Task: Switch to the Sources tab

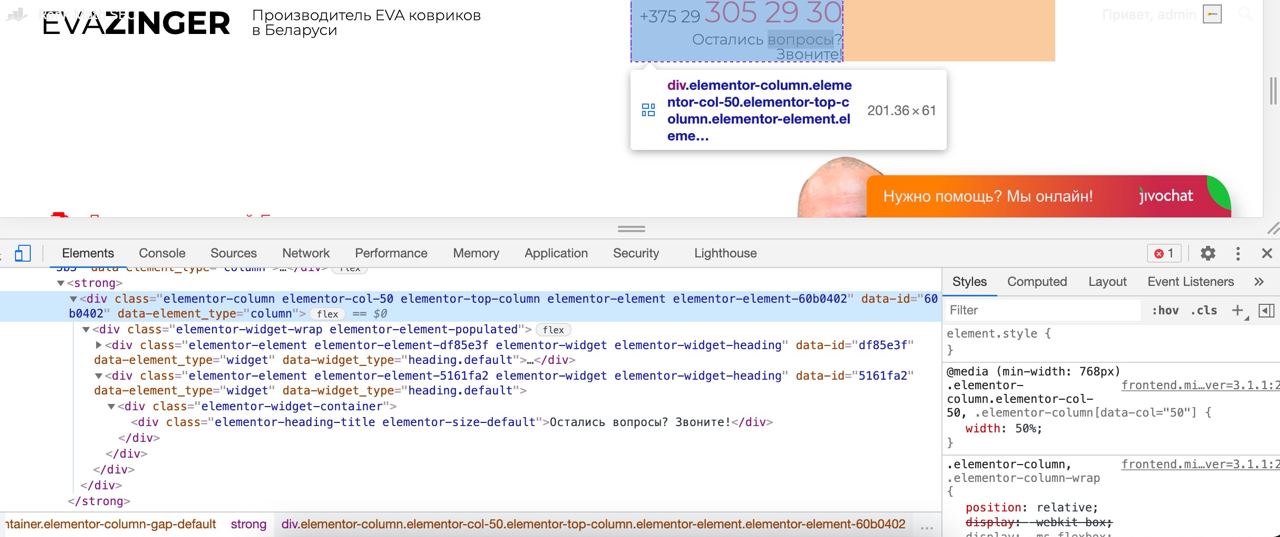Action: pos(234,253)
